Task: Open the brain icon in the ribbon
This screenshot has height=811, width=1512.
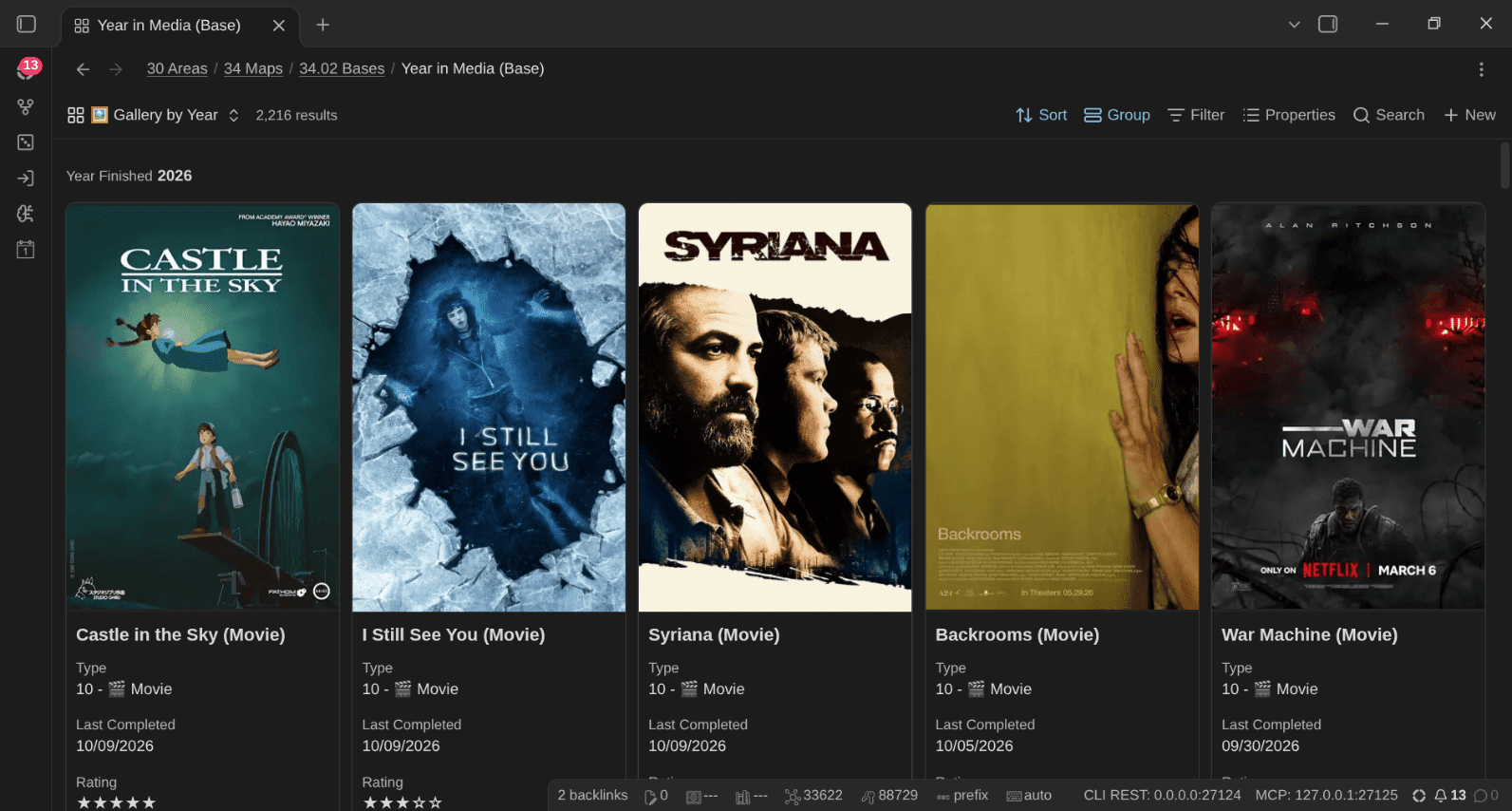Action: click(26, 214)
